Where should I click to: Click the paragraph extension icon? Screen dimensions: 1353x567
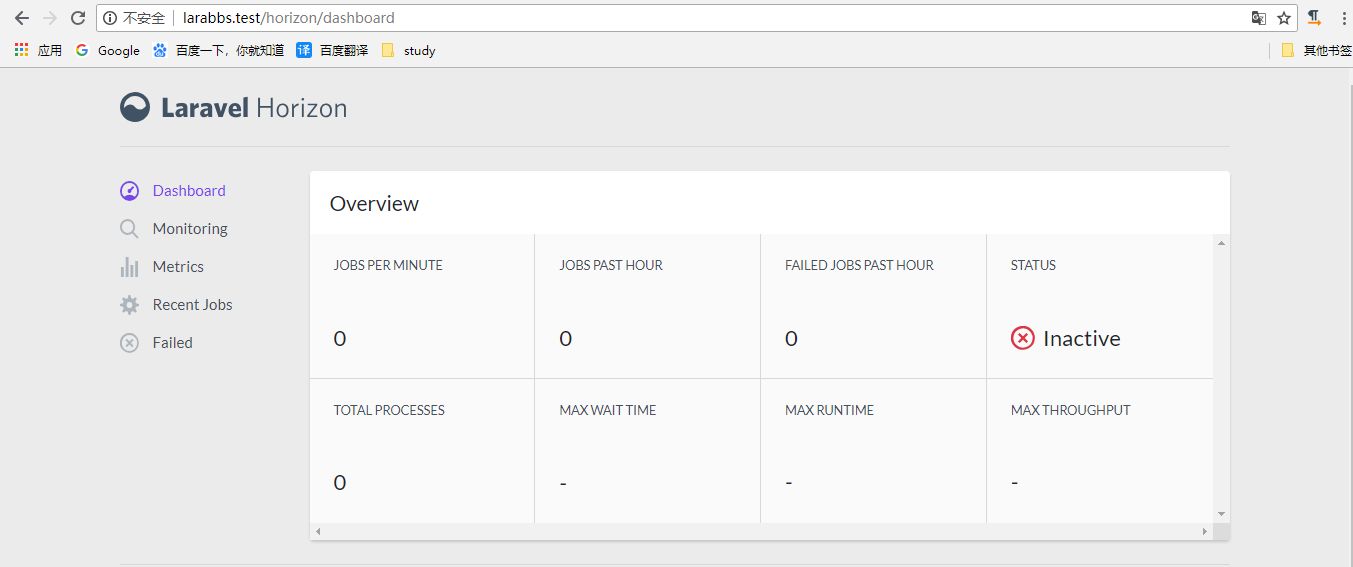pyautogui.click(x=1315, y=18)
